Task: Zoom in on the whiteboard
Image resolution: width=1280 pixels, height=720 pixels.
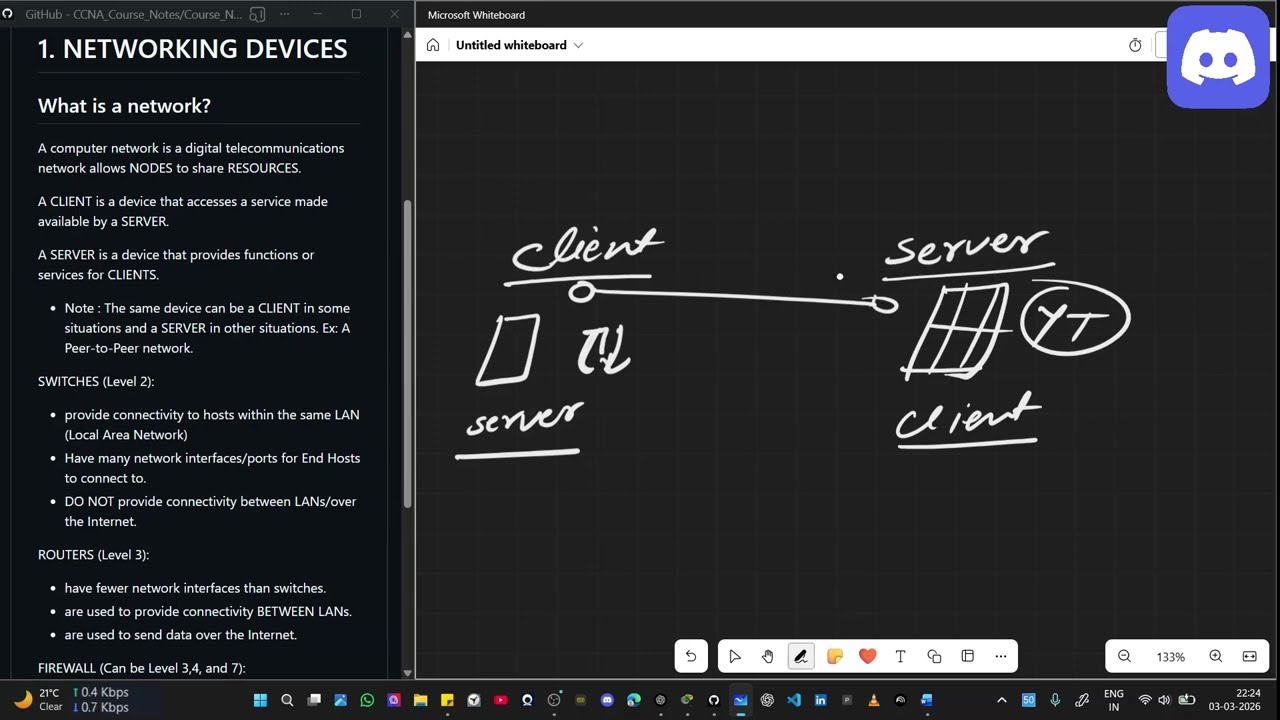Action: coord(1216,656)
